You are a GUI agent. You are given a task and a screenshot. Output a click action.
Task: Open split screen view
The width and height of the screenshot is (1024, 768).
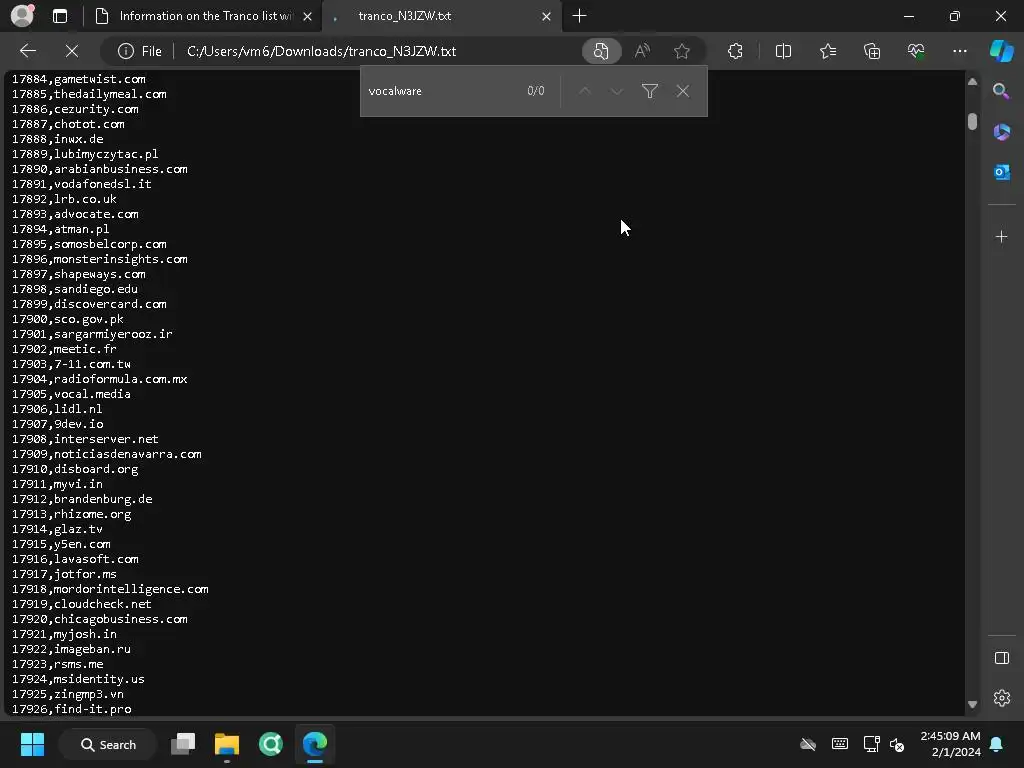click(783, 51)
